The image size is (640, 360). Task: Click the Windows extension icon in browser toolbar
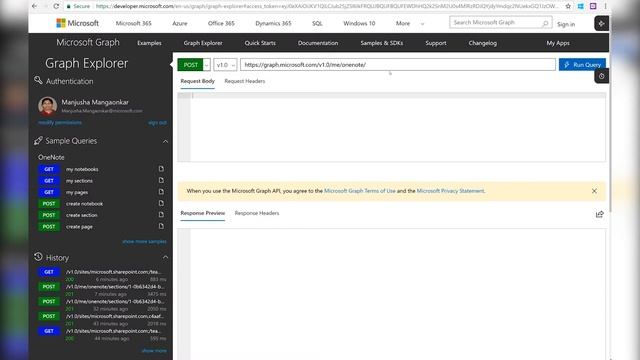(x=580, y=6)
